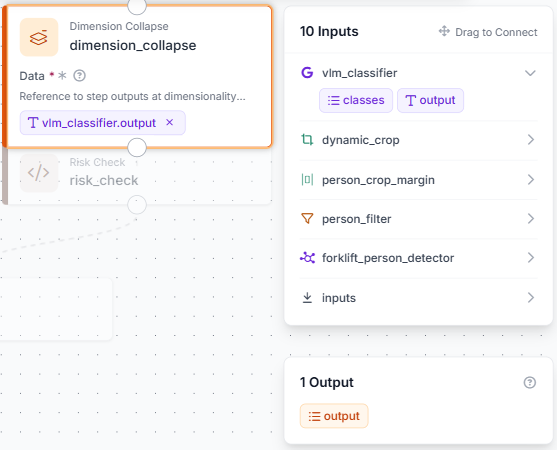Open help icon beside 1 Output
Viewport: 557px width, 450px height.
click(530, 383)
